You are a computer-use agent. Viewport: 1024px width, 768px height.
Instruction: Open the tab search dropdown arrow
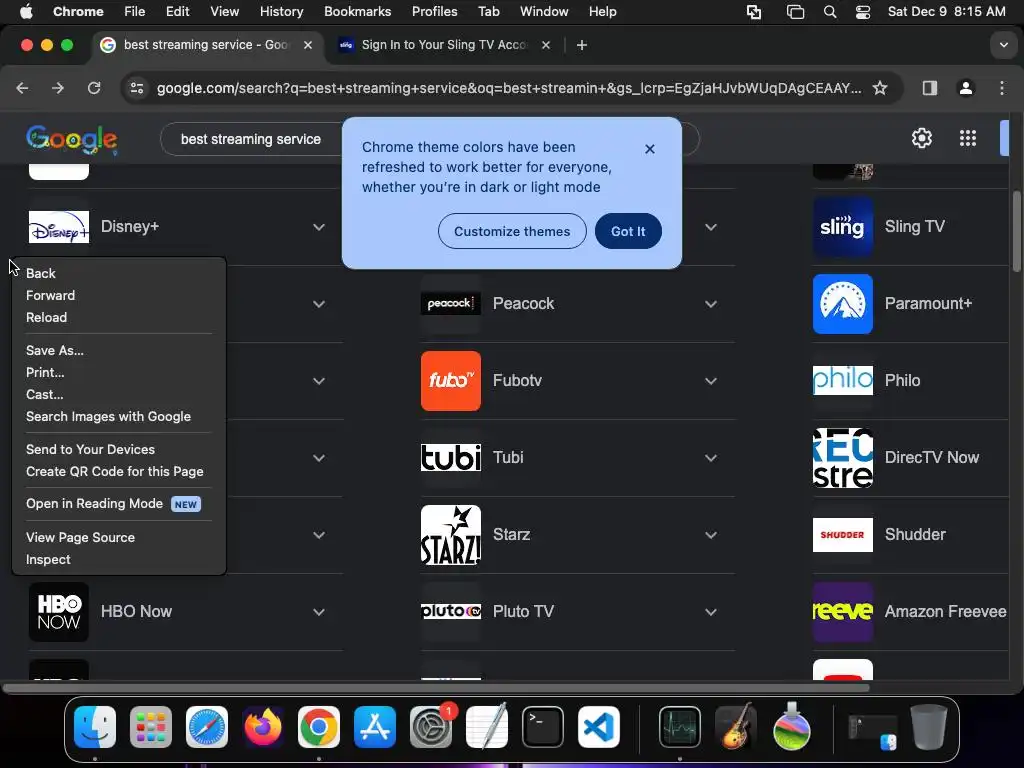point(1003,45)
